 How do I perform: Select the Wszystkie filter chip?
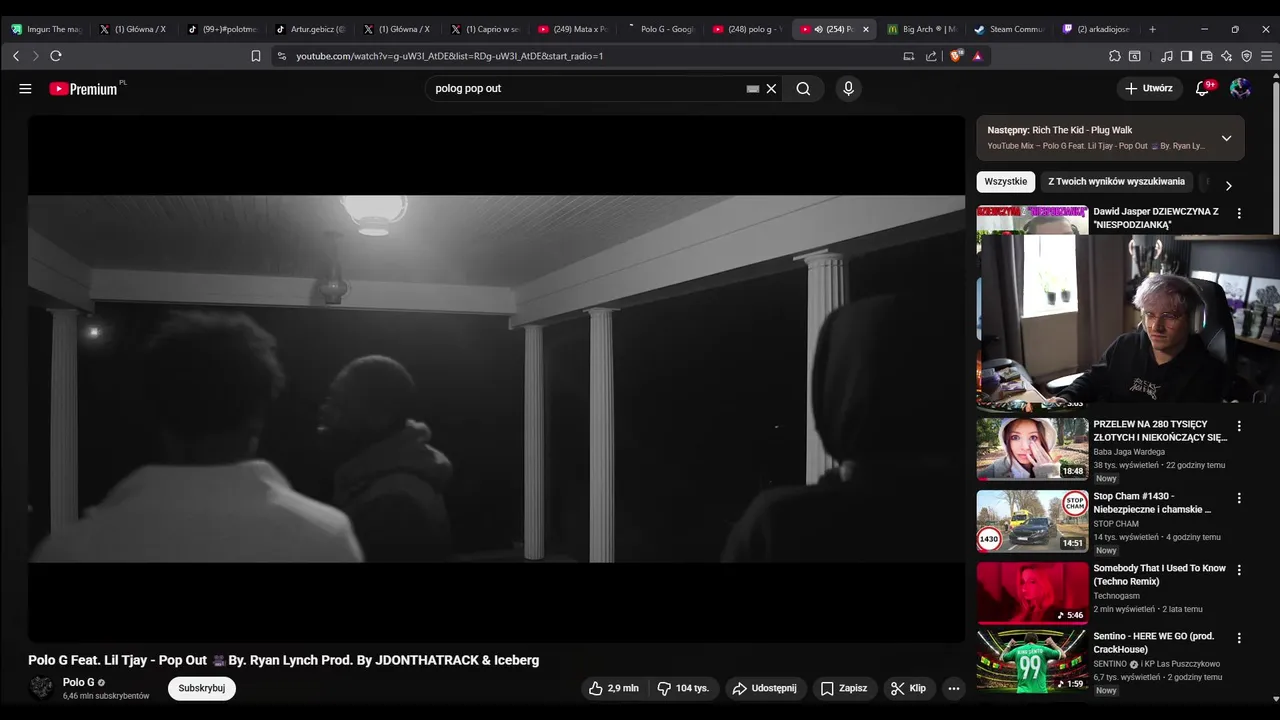pos(1005,182)
